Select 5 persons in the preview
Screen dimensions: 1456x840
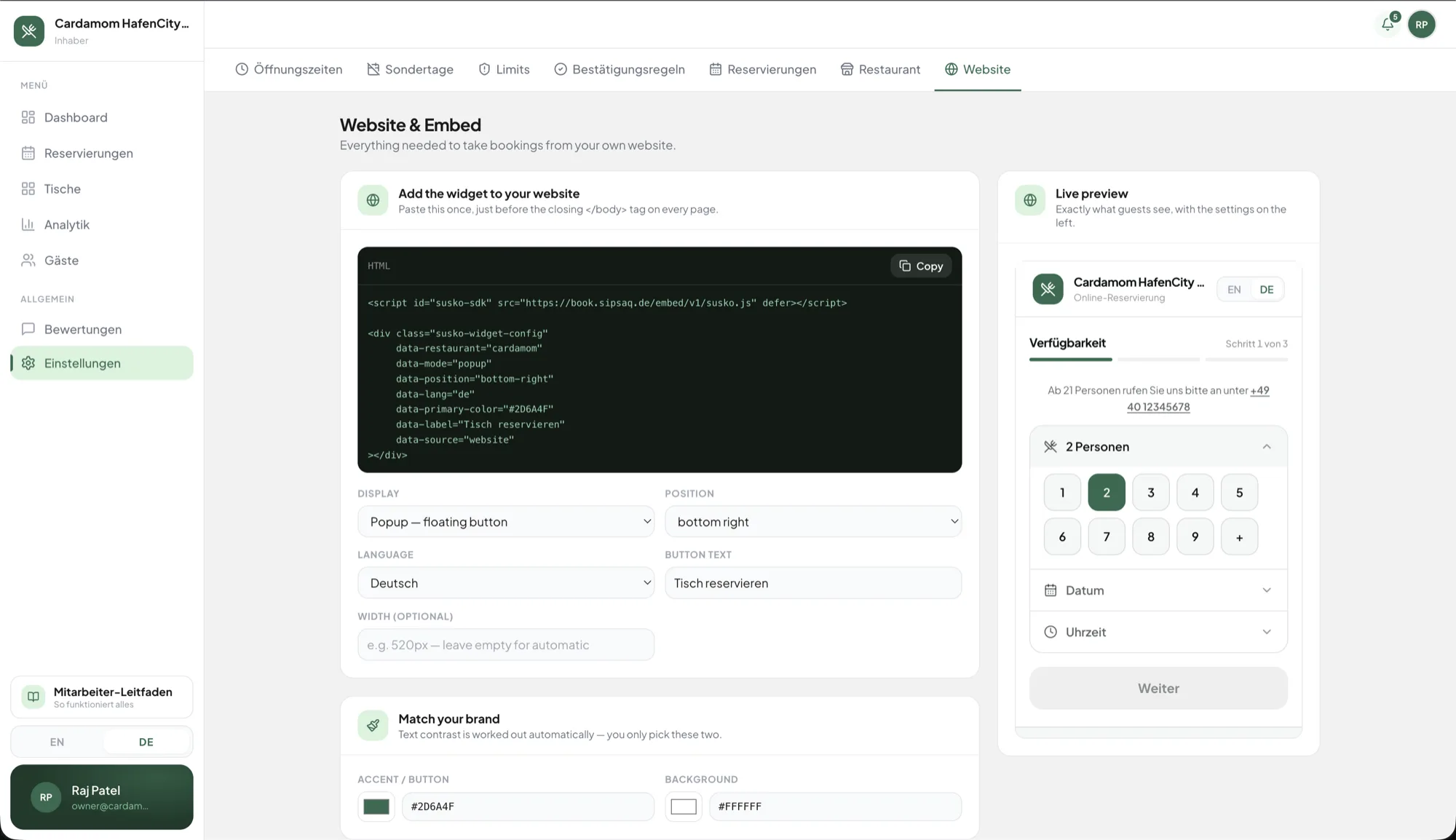tap(1239, 493)
